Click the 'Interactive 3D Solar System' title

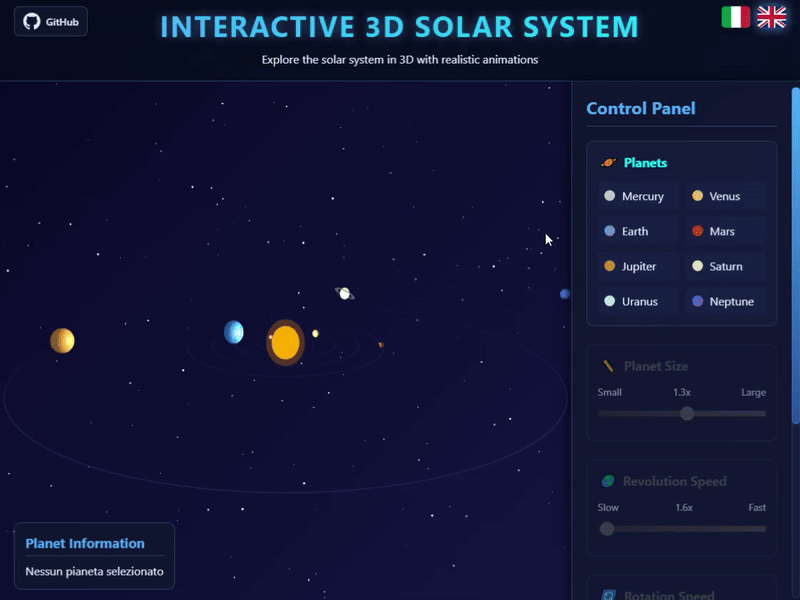[399, 27]
